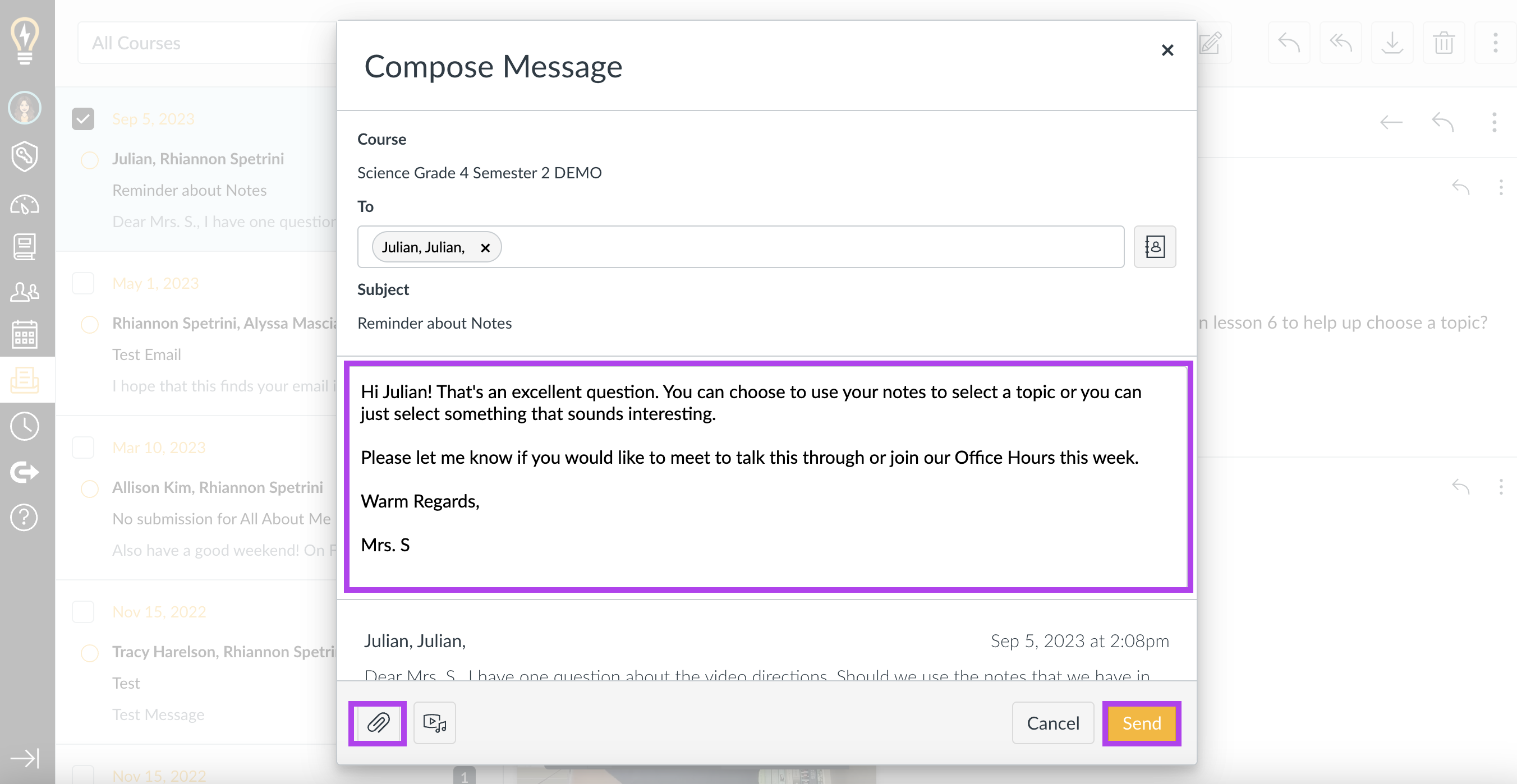Click reply arrow in conversation header
This screenshot has height=784, width=1517.
(x=1443, y=122)
